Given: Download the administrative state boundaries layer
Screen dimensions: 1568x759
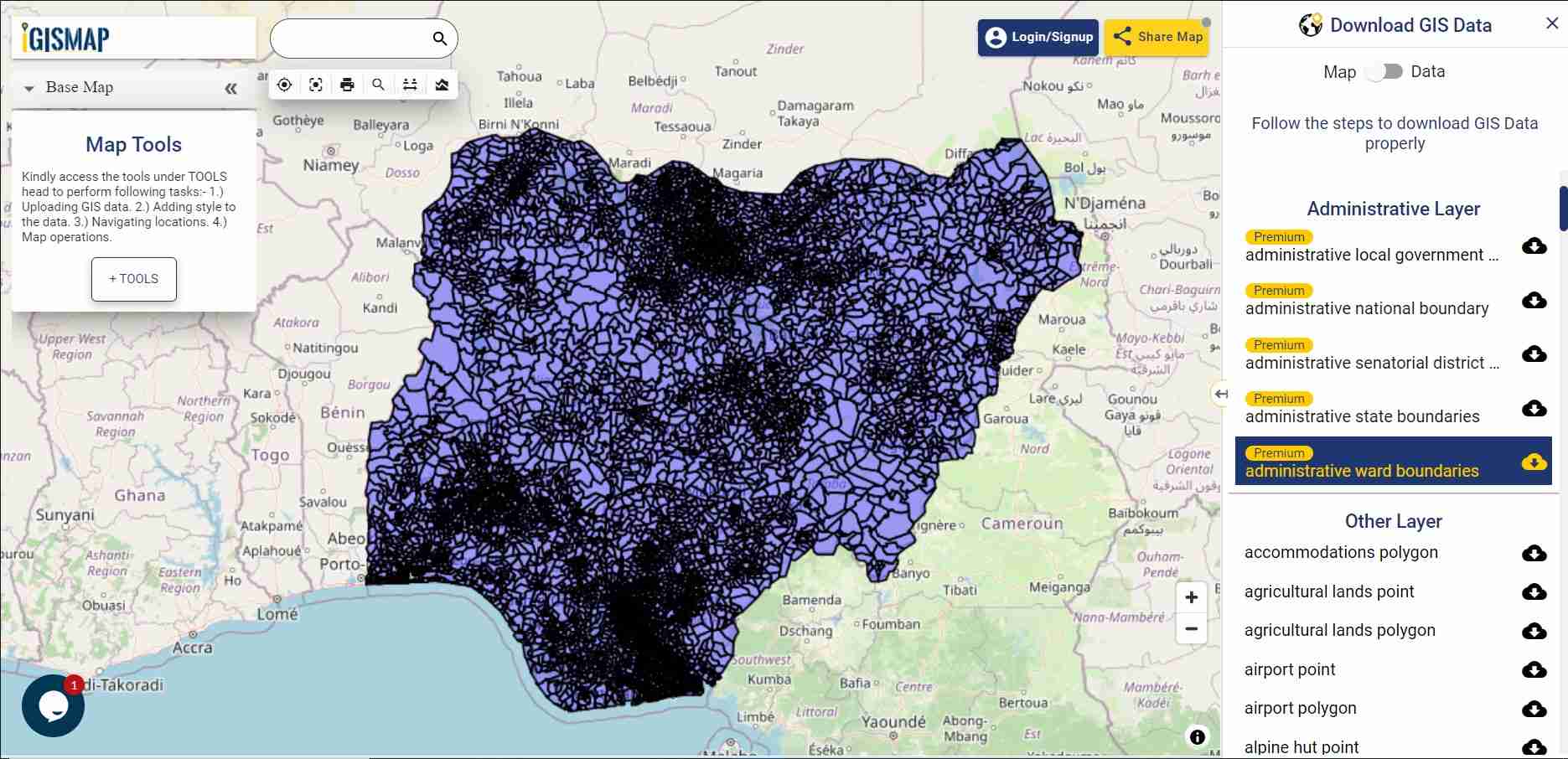Looking at the screenshot, I should 1534,409.
